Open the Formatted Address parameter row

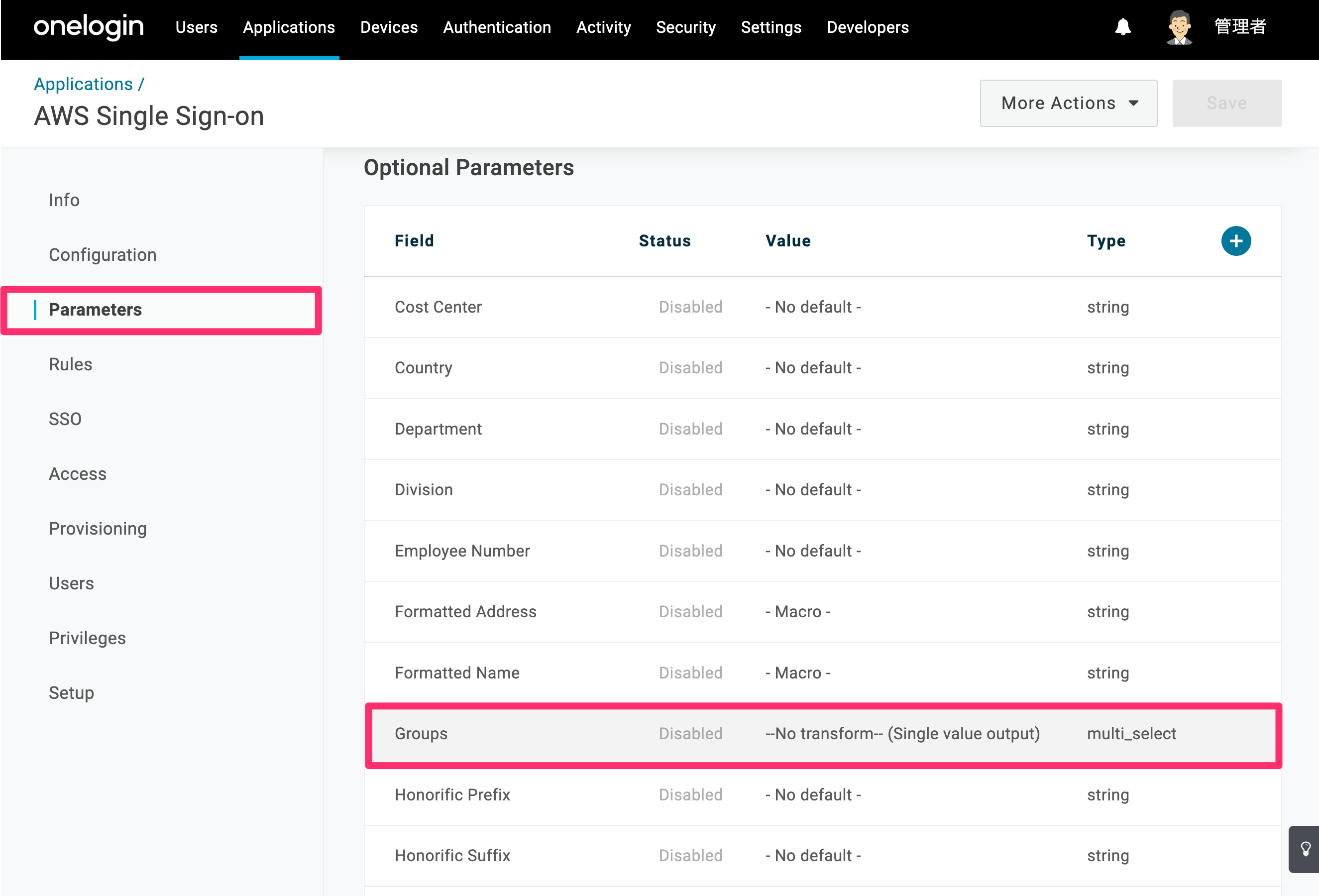click(822, 612)
